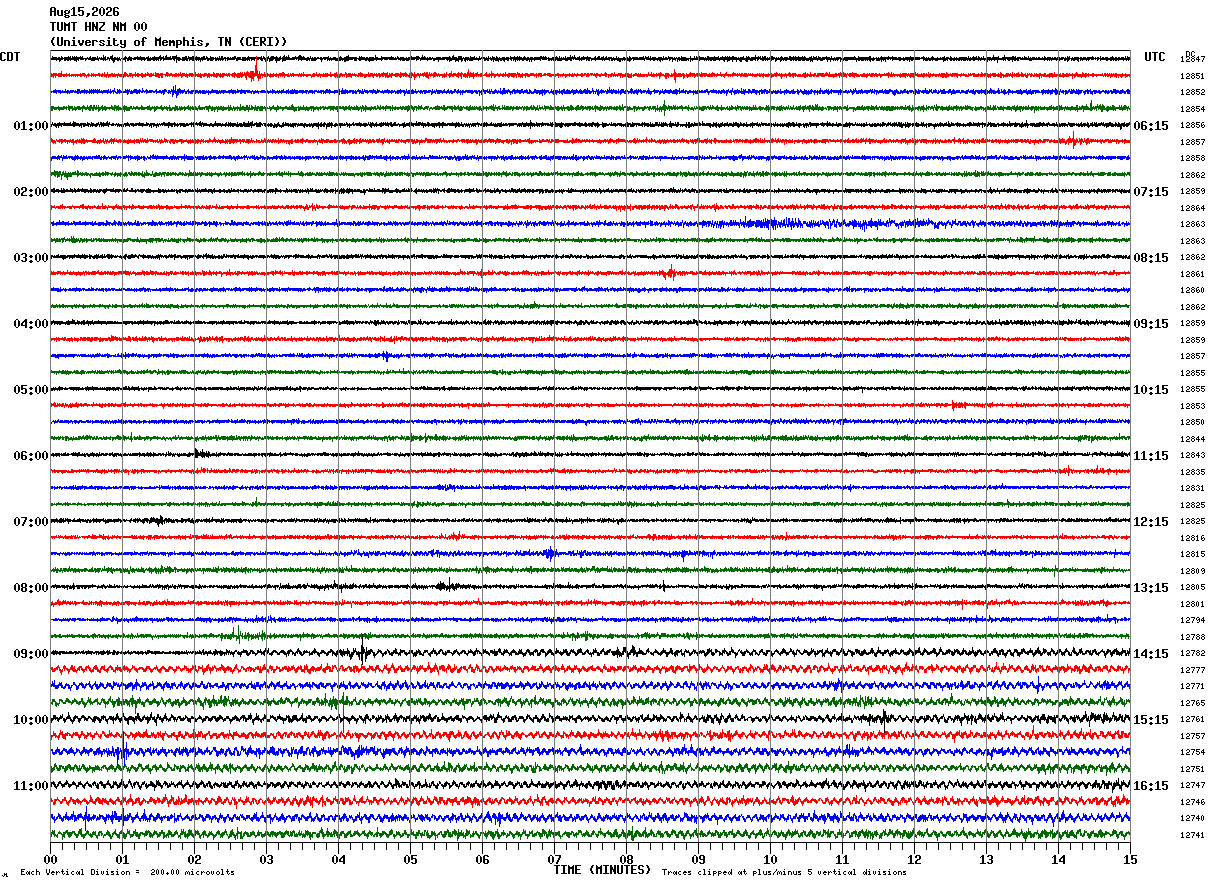The image size is (1210, 886).
Task: Click the "06:15" UTC time label
Action: point(1151,126)
